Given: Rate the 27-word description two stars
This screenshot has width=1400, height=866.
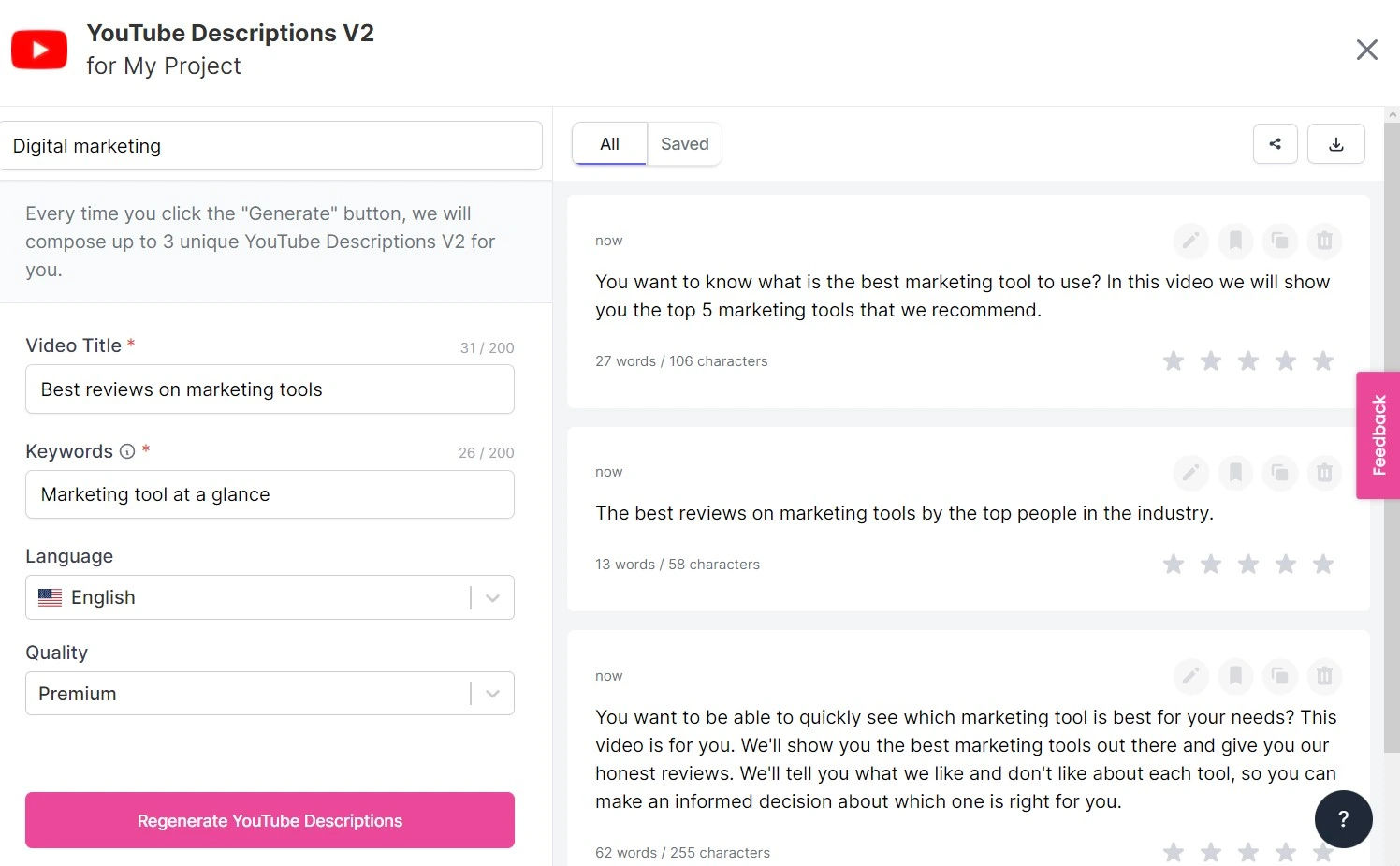Looking at the screenshot, I should (1211, 360).
